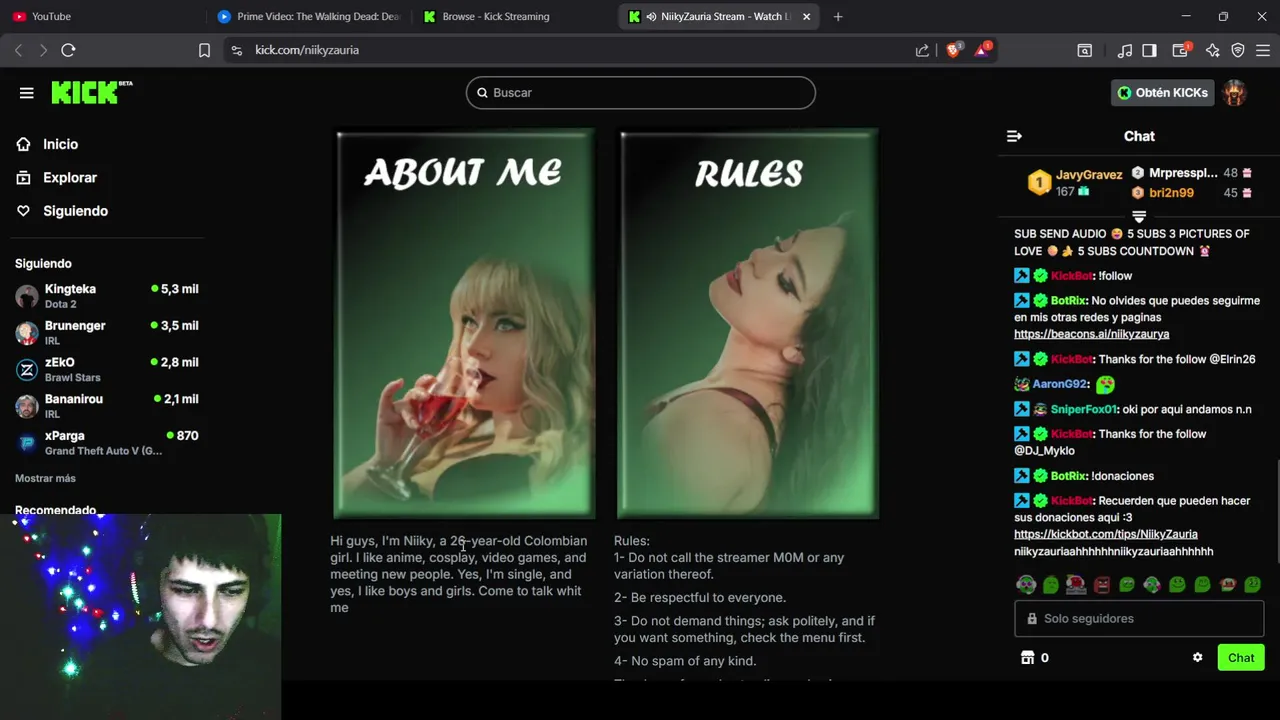Expand followed channels with Mostrar más
Viewport: 1280px width, 720px height.
point(45,478)
